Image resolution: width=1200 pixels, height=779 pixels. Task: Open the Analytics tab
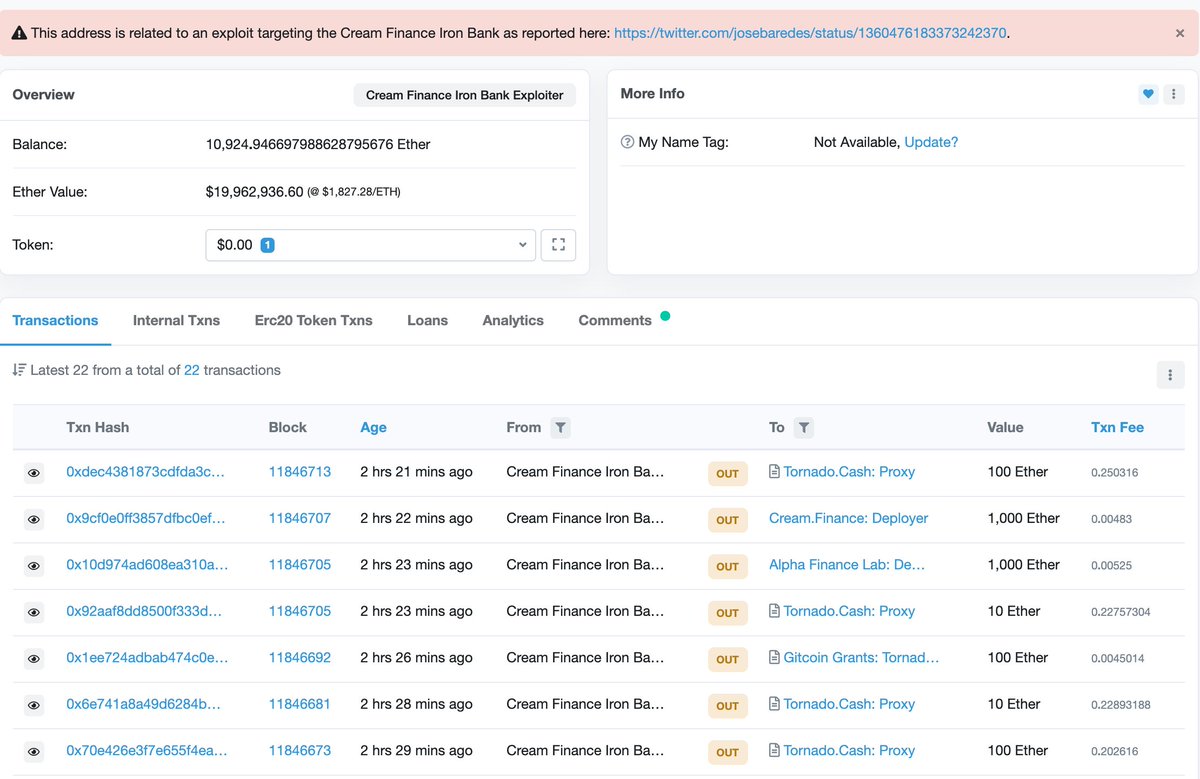[x=513, y=320]
